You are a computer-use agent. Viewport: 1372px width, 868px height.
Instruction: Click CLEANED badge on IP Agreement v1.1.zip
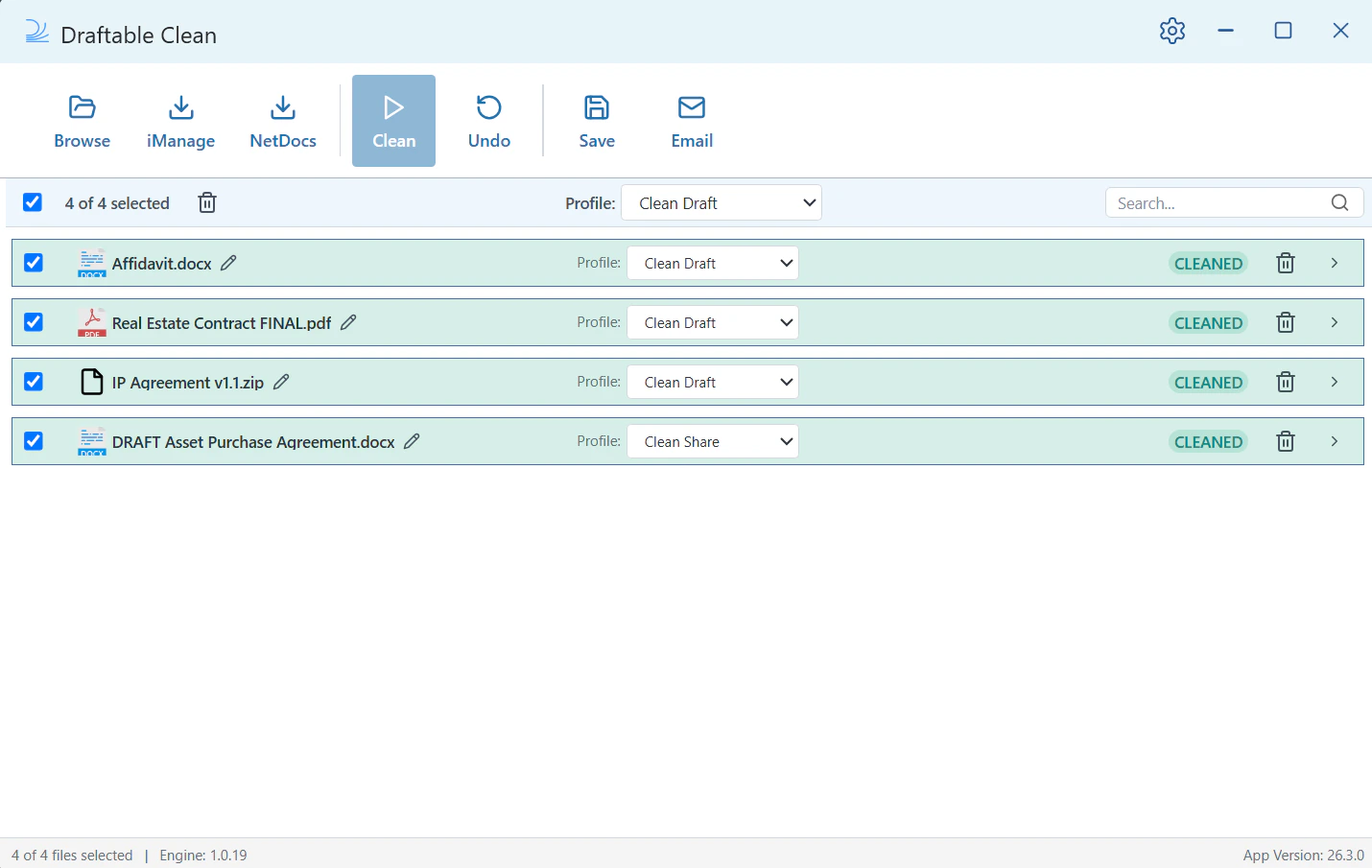point(1208,383)
